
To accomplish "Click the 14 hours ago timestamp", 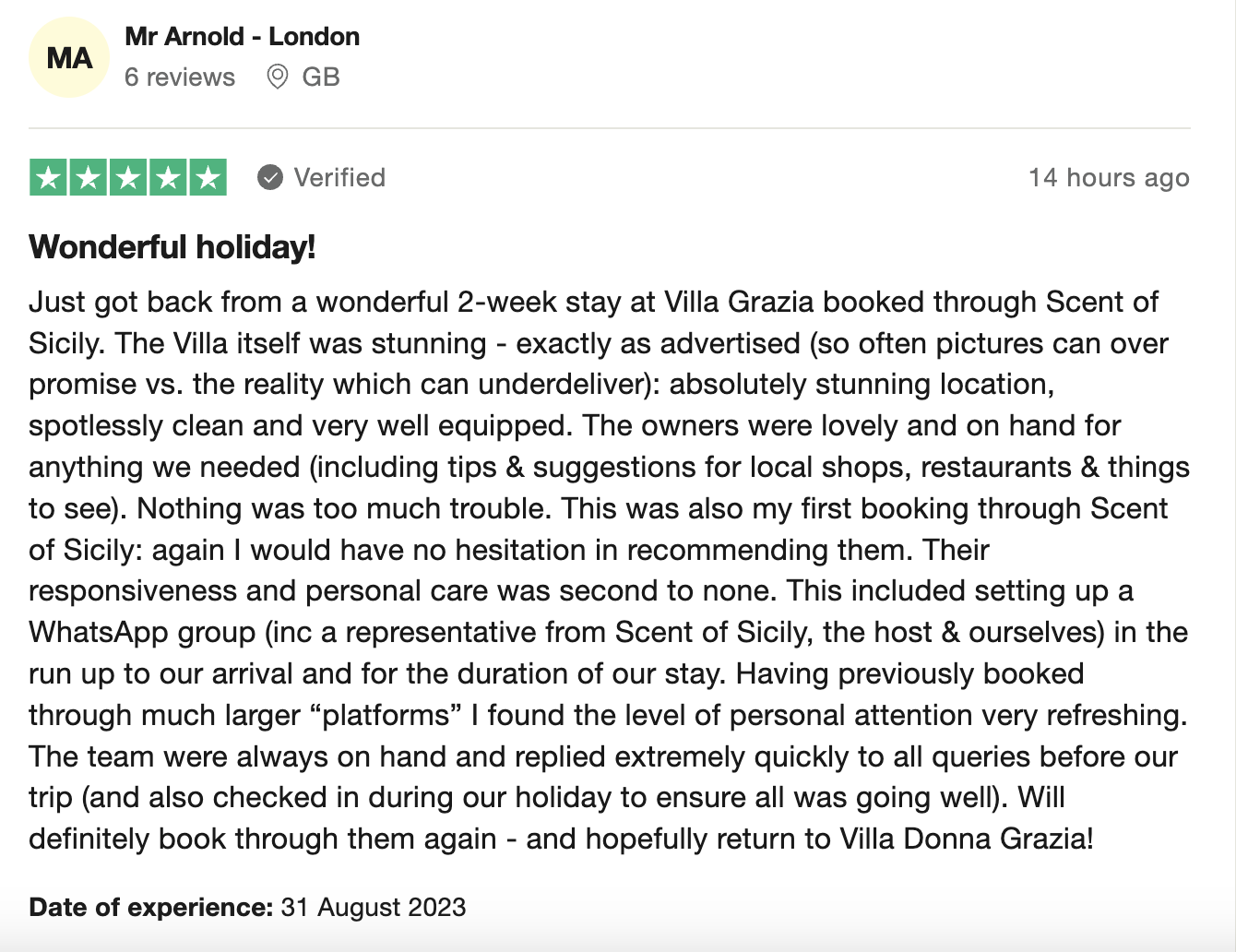I will 1109,177.
